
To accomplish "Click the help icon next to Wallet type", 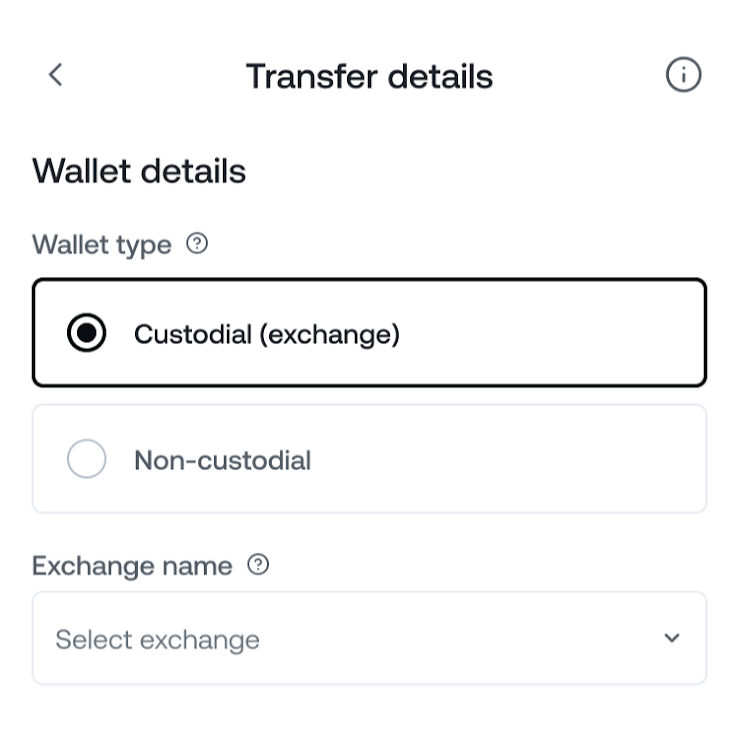I will (198, 243).
